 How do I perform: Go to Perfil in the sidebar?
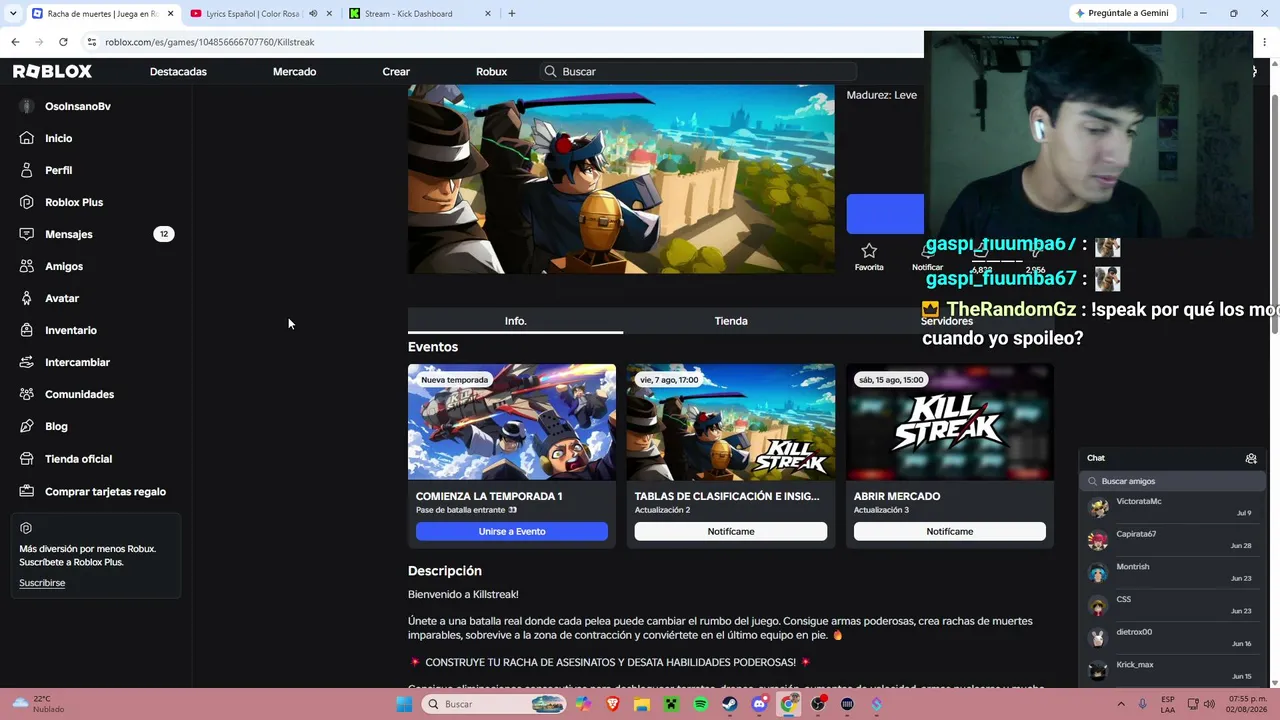pos(58,170)
